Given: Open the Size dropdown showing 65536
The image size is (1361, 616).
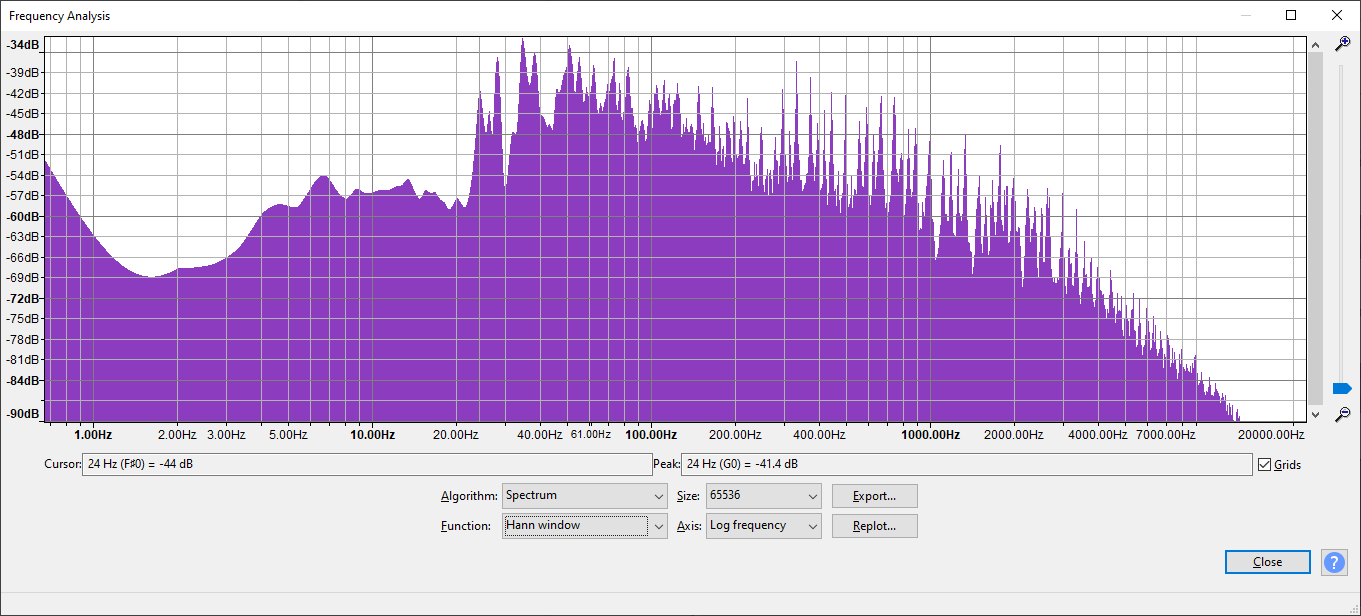Looking at the screenshot, I should tap(763, 496).
